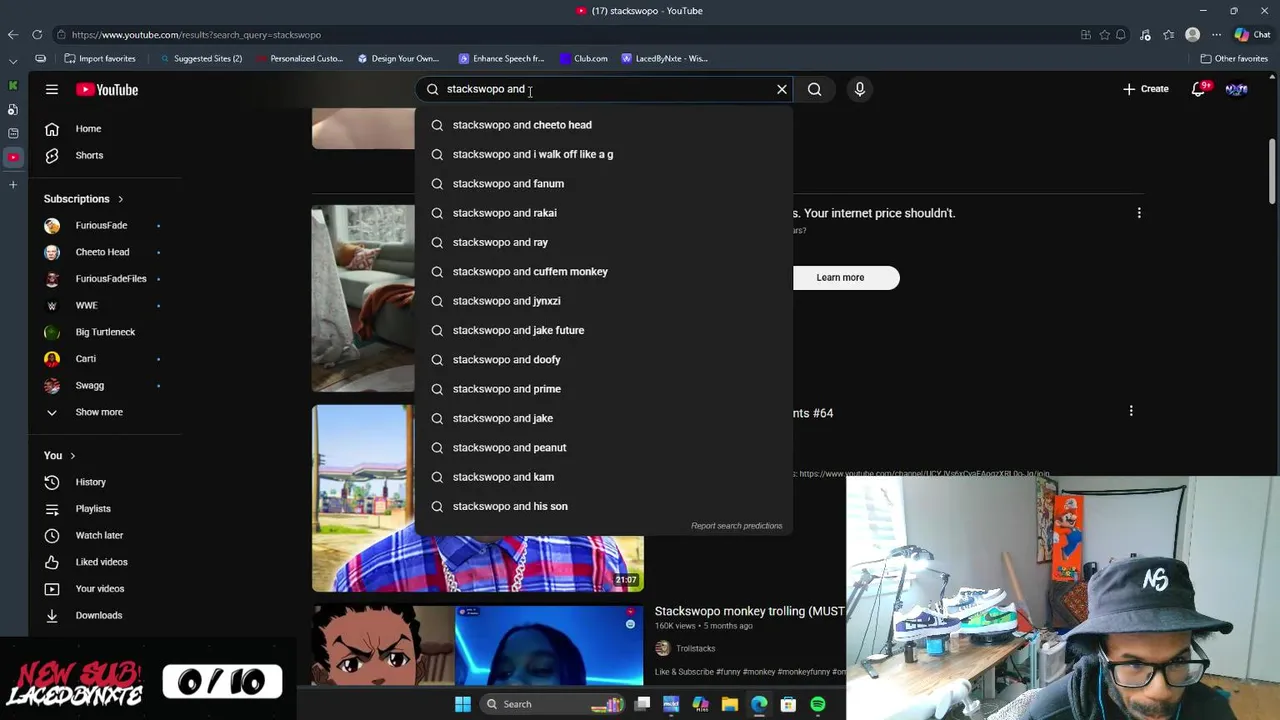Open Spotify from the taskbar
Viewport: 1280px width, 720px height.
[x=818, y=704]
